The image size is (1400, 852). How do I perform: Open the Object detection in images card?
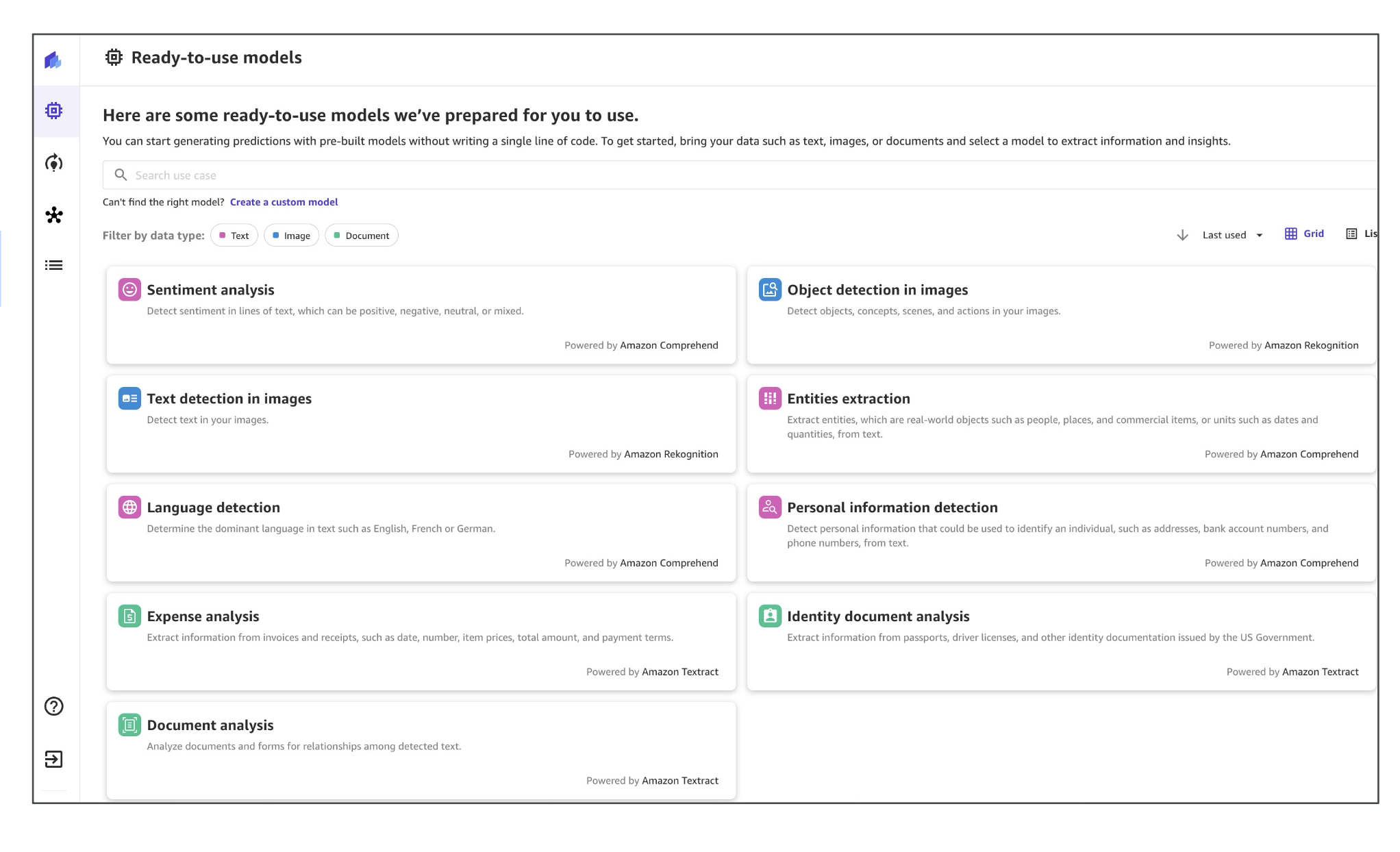point(1060,315)
